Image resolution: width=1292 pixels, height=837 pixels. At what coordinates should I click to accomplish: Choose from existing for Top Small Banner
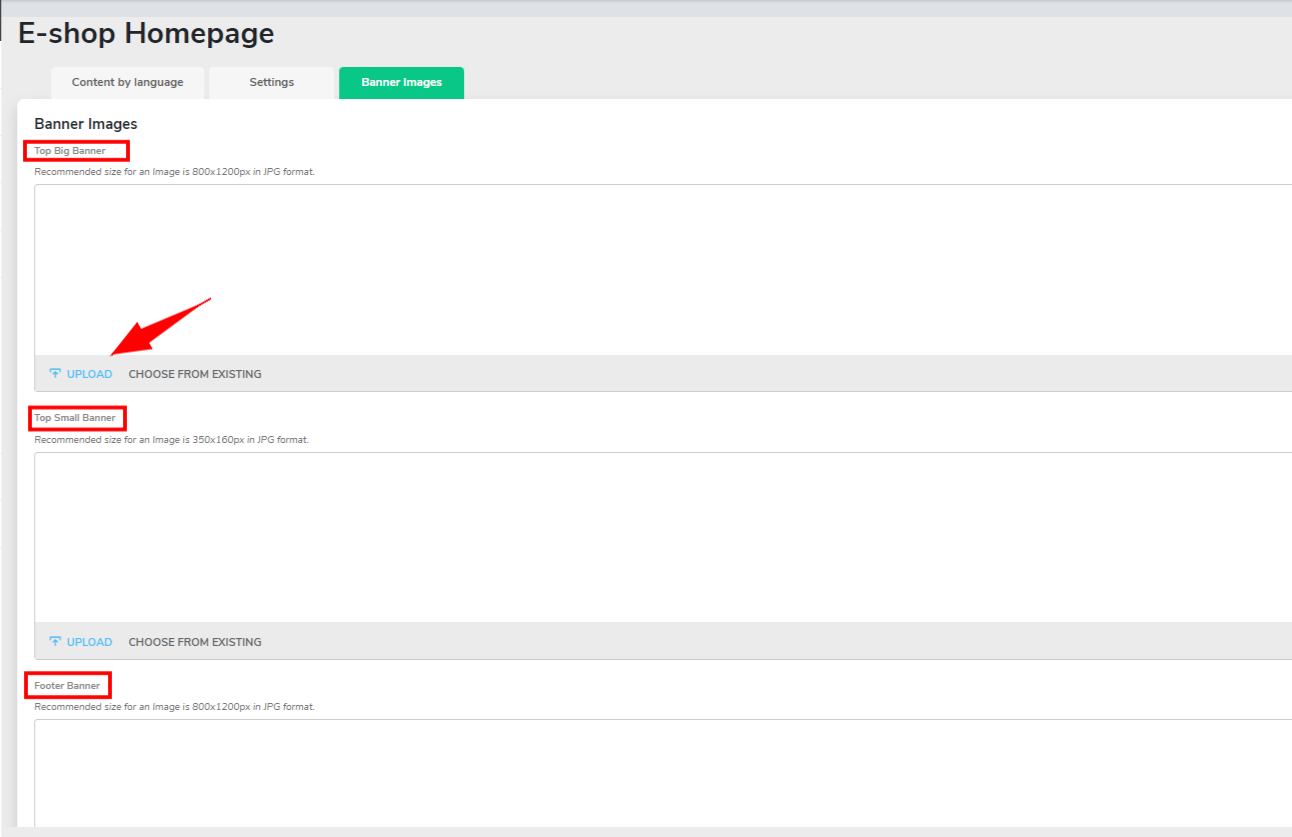coord(195,642)
